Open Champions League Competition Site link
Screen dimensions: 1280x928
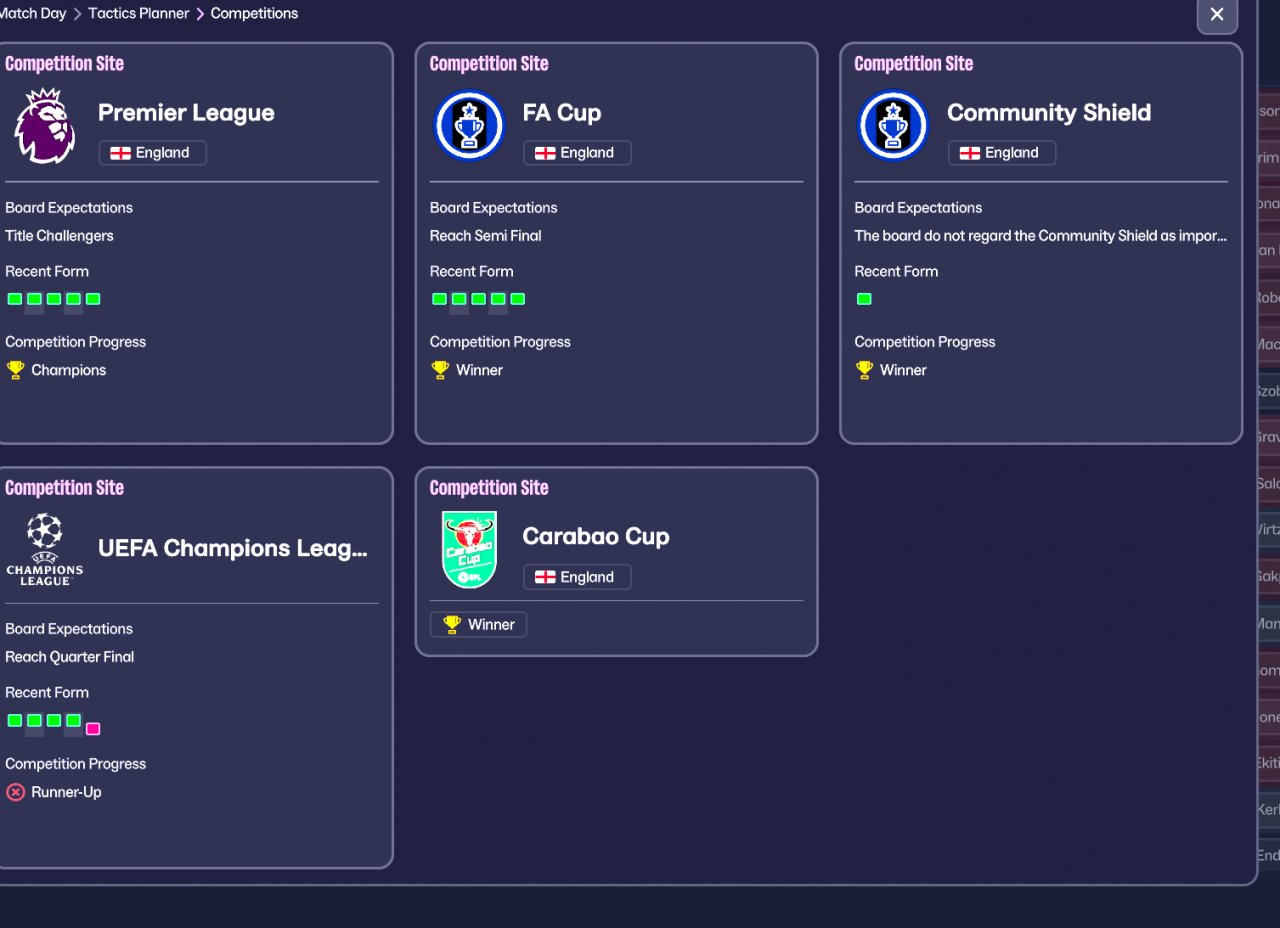[x=64, y=488]
